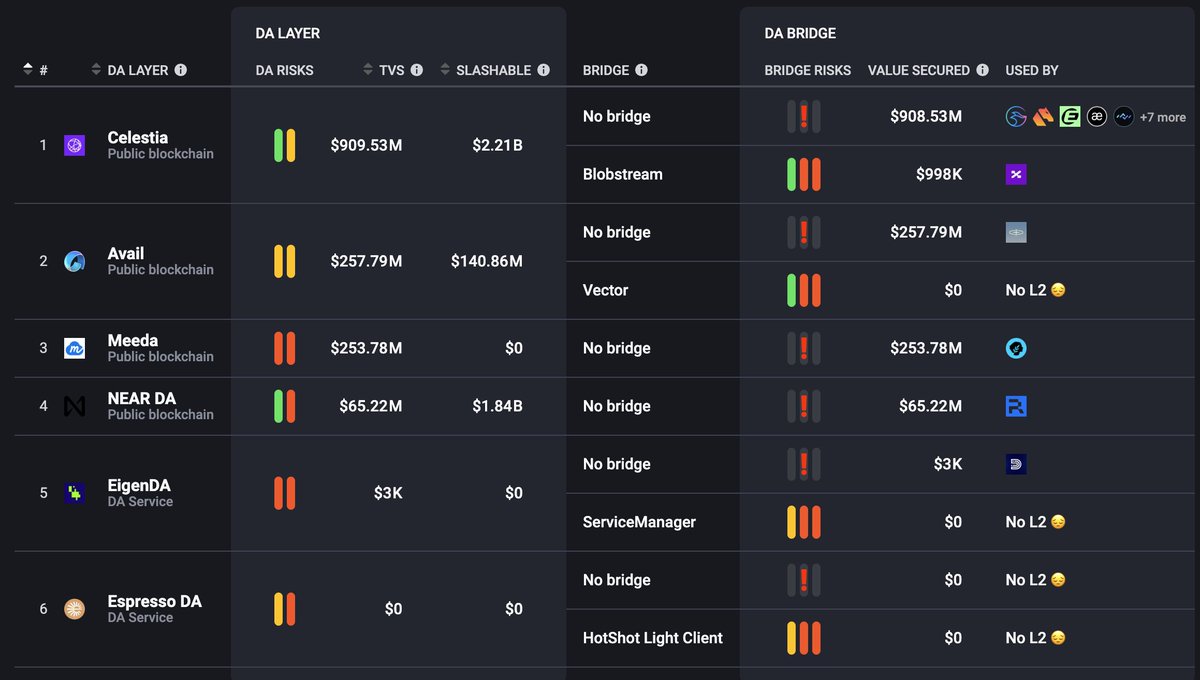Screen dimensions: 1200x680
Task: Click the info icon next to the DA LAYER header
Action: tap(181, 70)
